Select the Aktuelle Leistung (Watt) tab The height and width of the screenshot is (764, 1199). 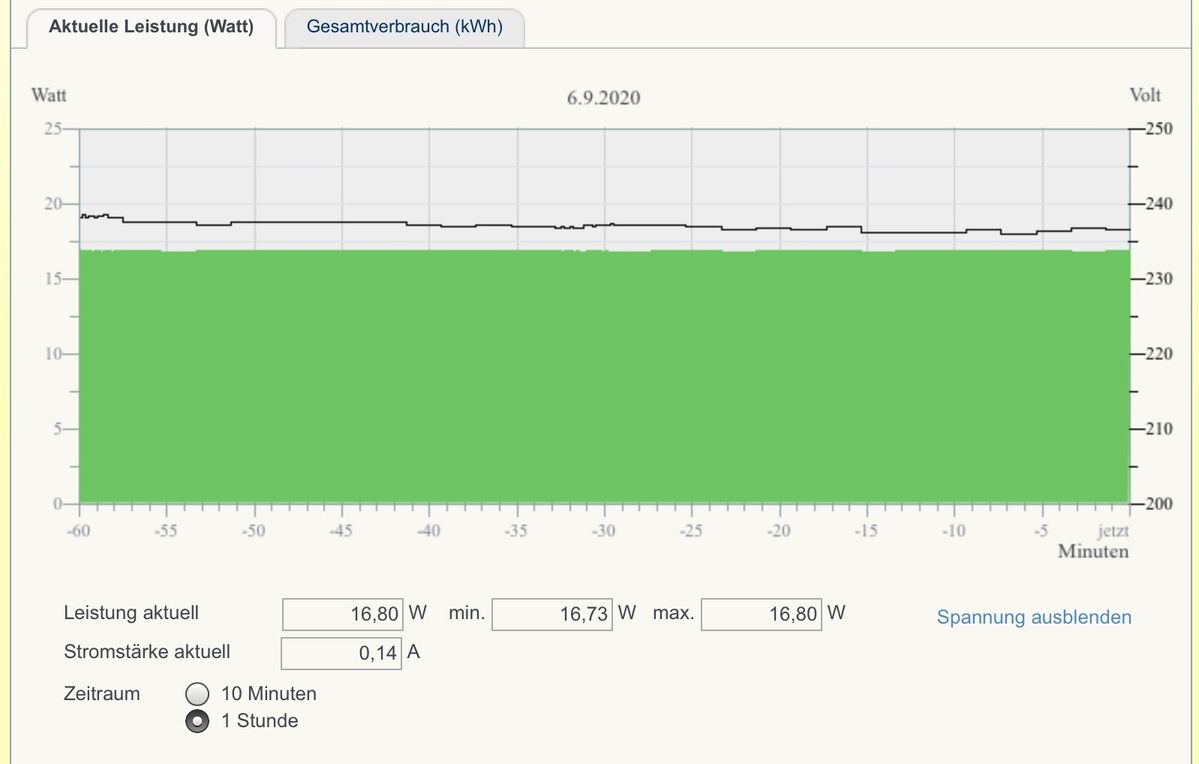(x=151, y=27)
